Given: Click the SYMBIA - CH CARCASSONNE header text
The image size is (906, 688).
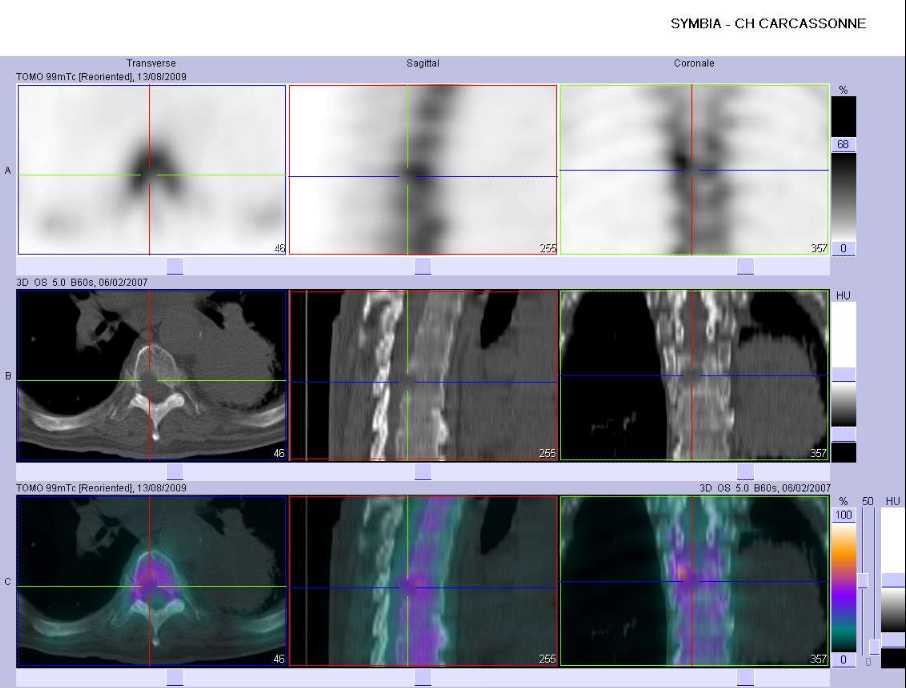Looking at the screenshot, I should tap(768, 24).
